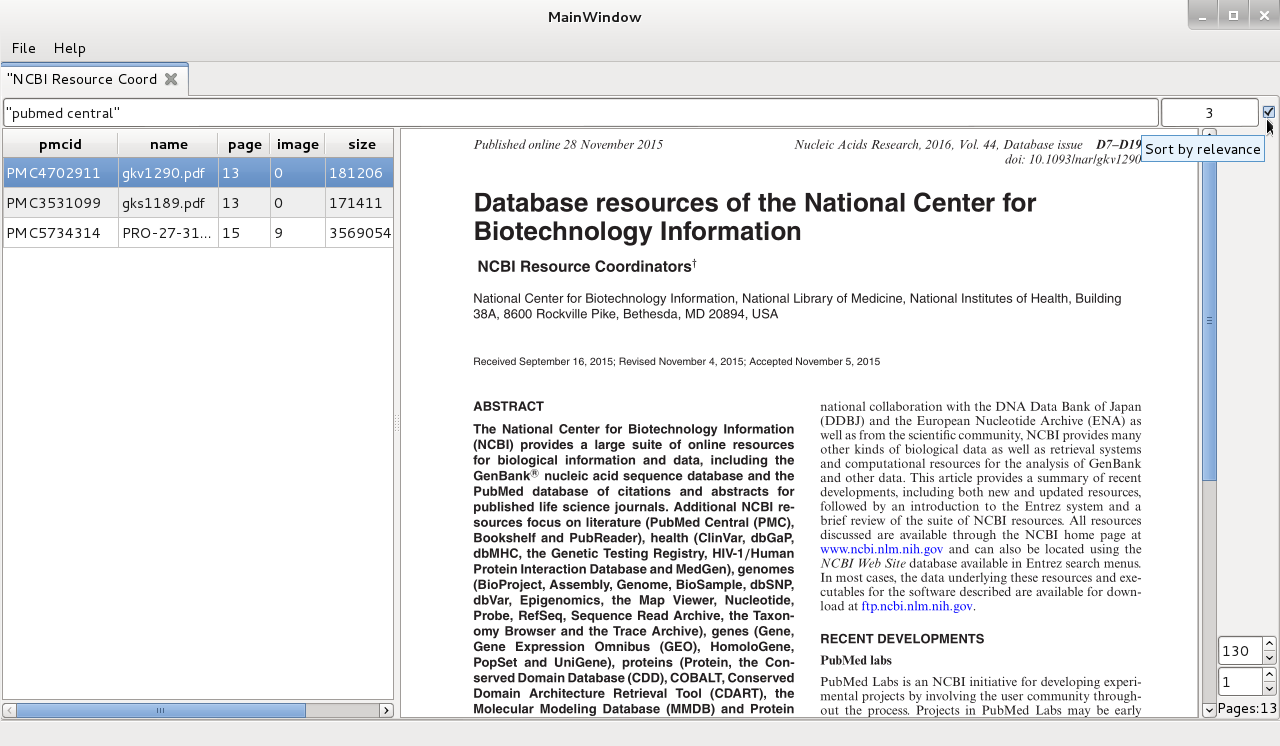Click the splitter handle between table and PDF

[x=397, y=424]
